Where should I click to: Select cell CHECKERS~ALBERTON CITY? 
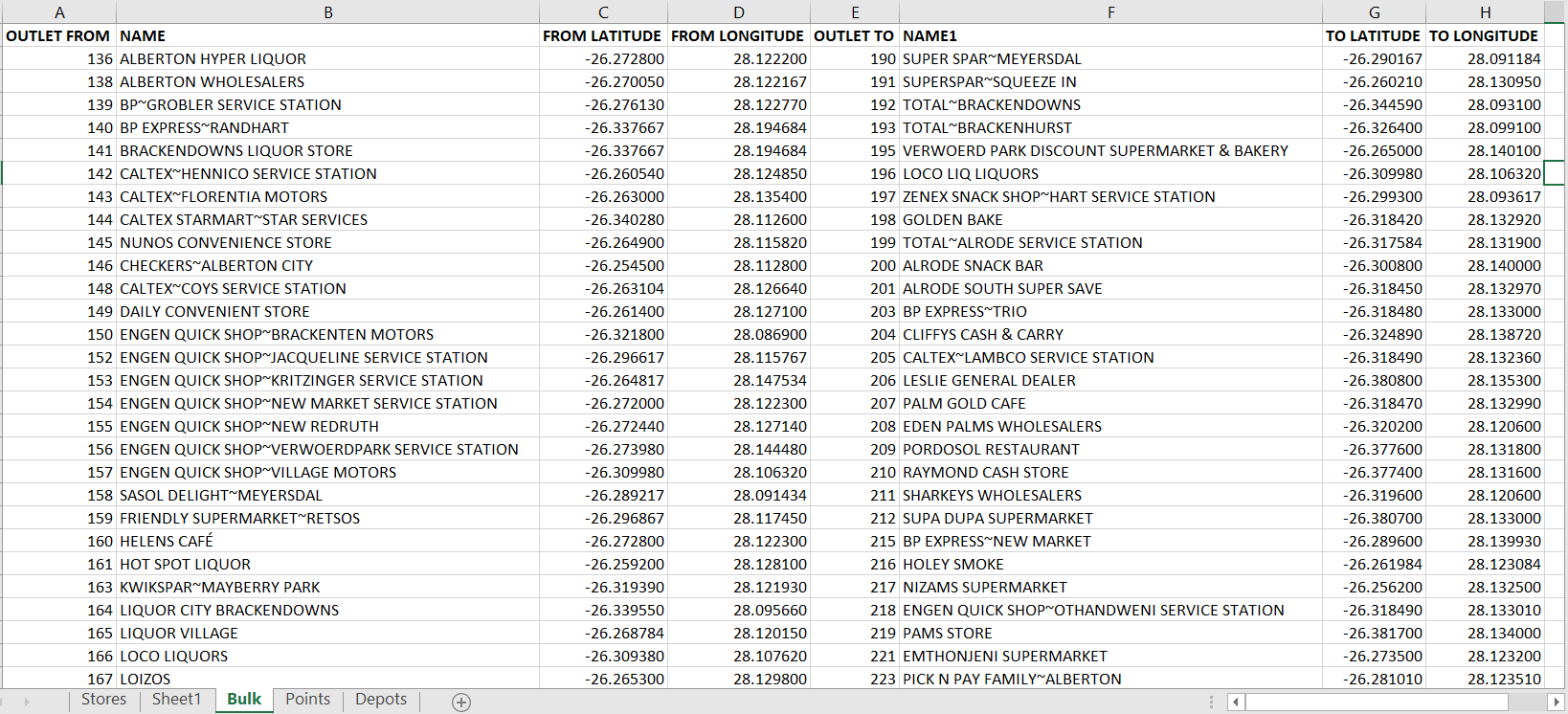click(x=328, y=265)
